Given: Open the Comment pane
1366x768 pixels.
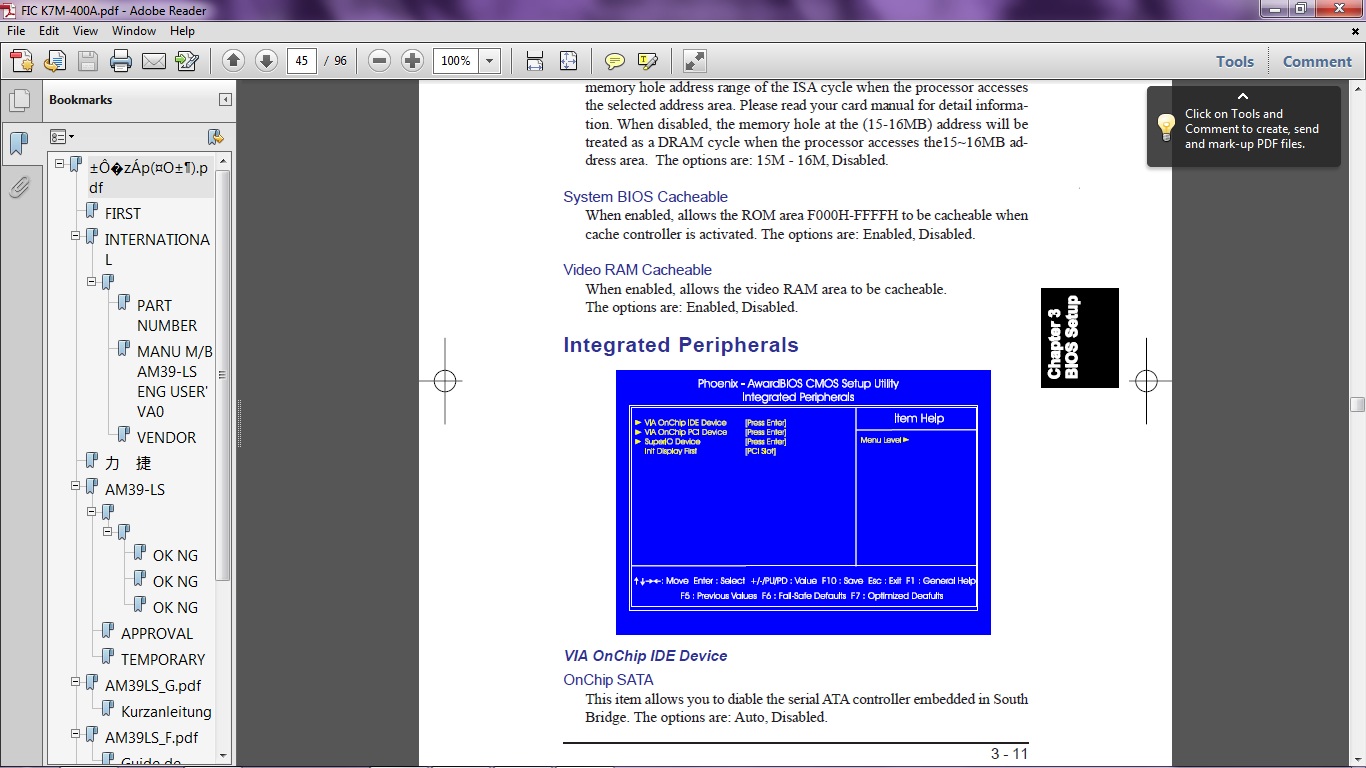Looking at the screenshot, I should 1317,61.
